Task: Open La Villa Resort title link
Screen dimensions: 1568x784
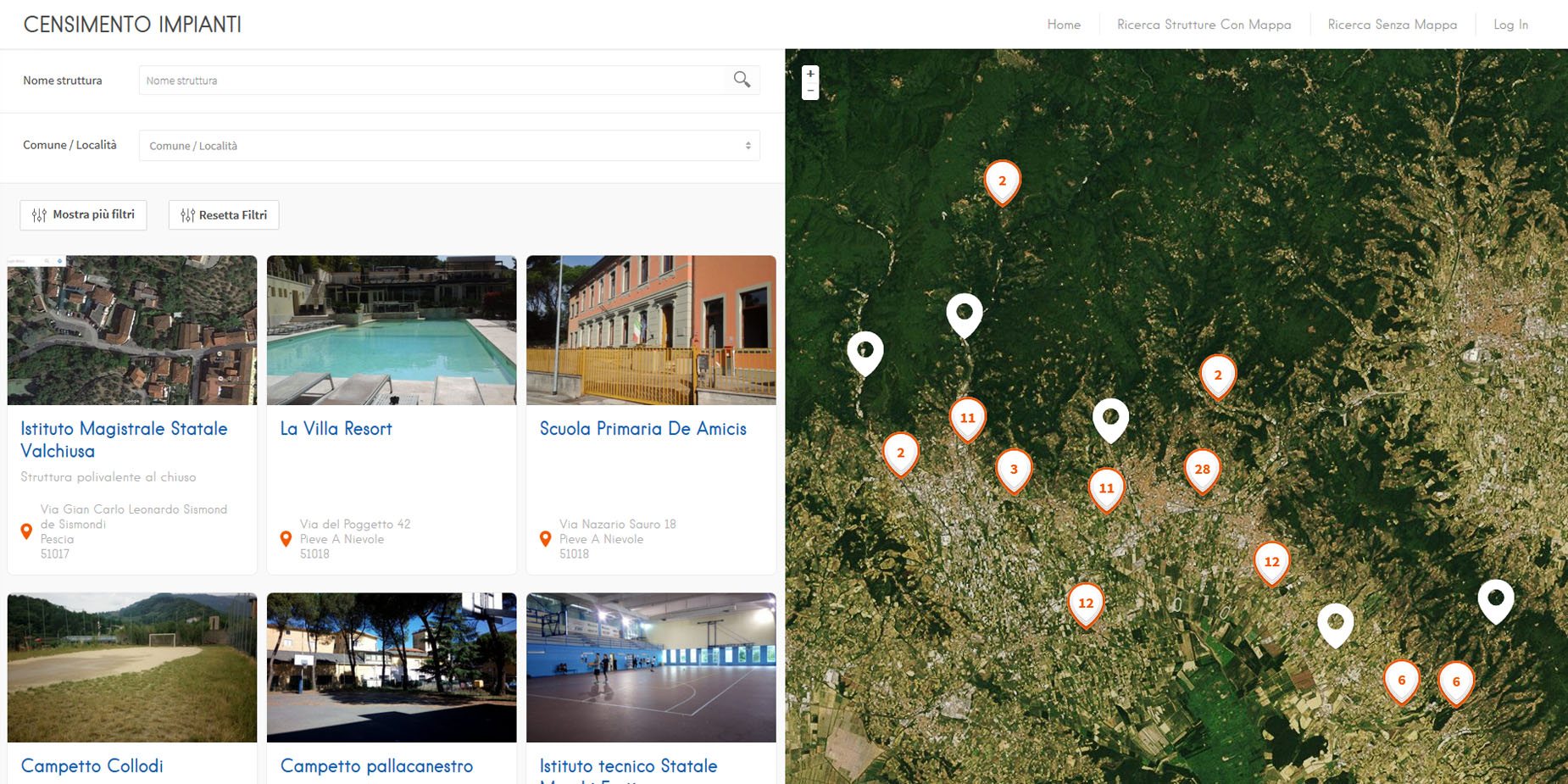Action: point(336,429)
